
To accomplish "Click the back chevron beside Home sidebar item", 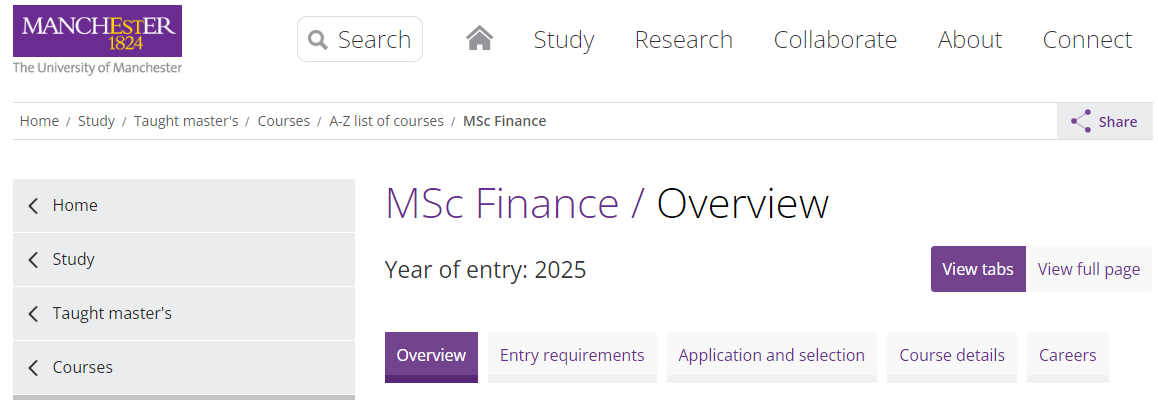I will [33, 205].
